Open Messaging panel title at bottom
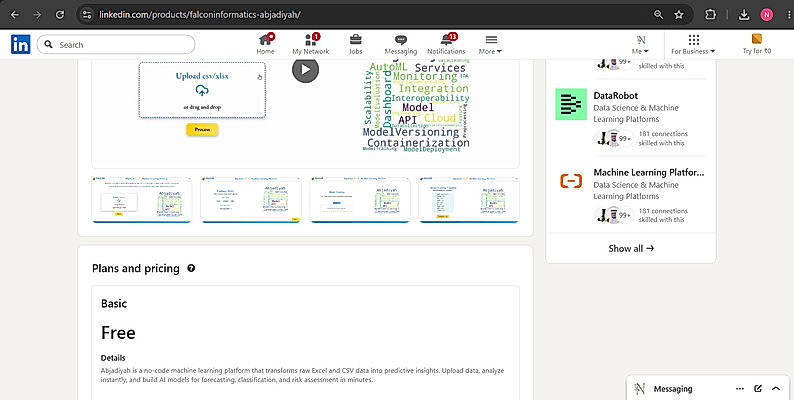 tap(672, 389)
